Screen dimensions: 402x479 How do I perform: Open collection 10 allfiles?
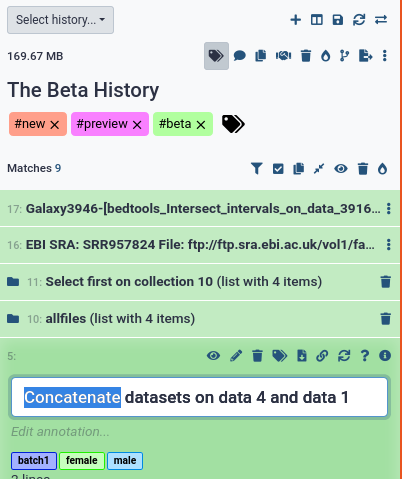tap(120, 319)
